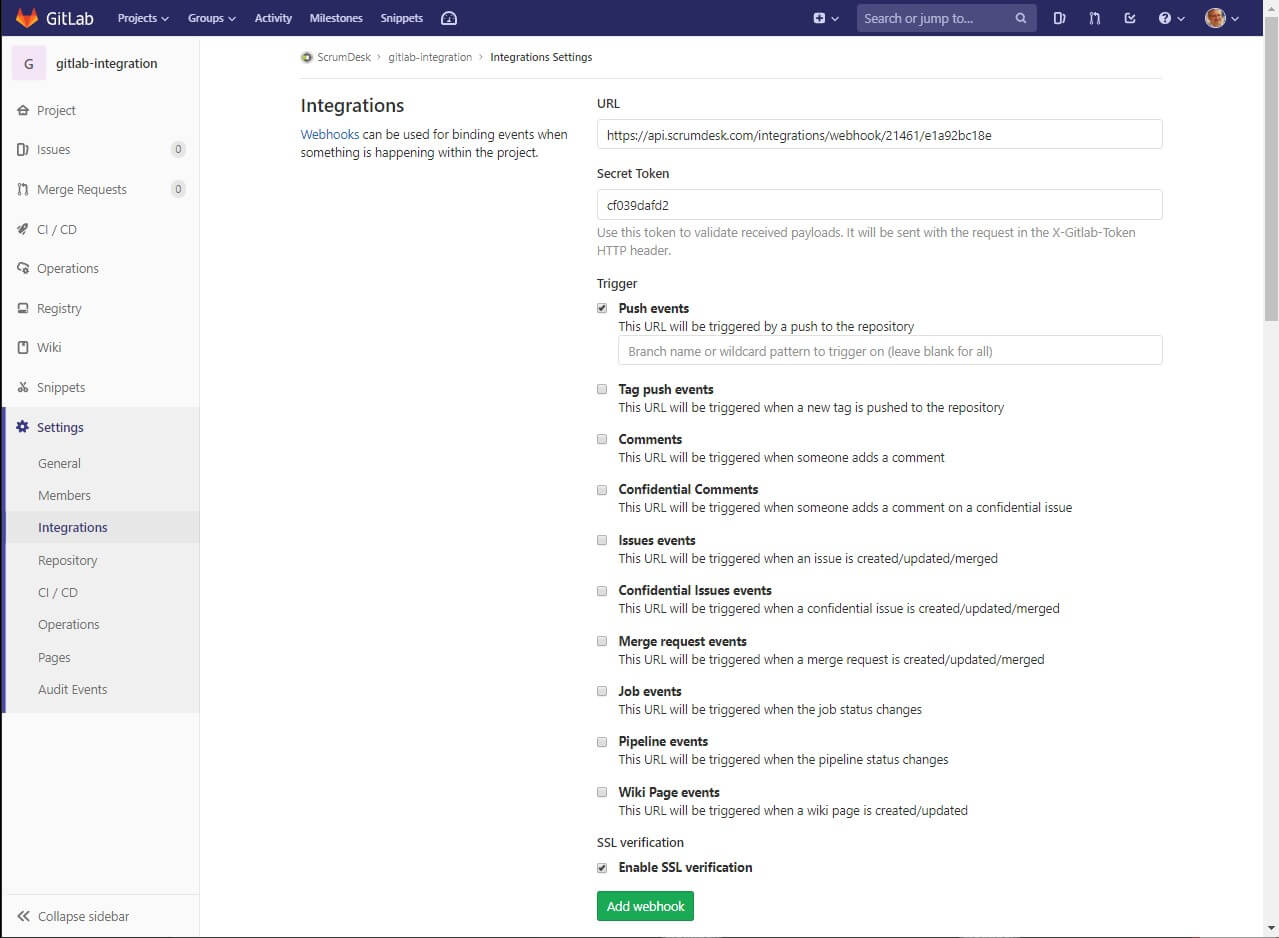Follow the Webhooks help link
1279x938 pixels.
330,134
